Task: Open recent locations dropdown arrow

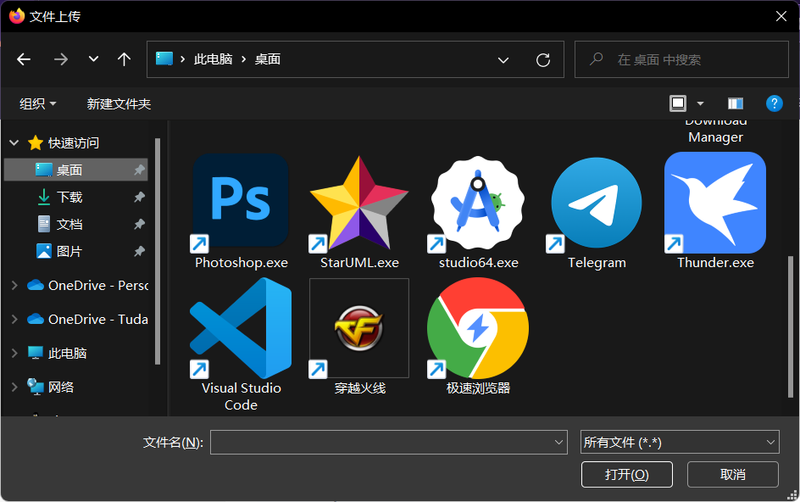Action: coord(93,59)
